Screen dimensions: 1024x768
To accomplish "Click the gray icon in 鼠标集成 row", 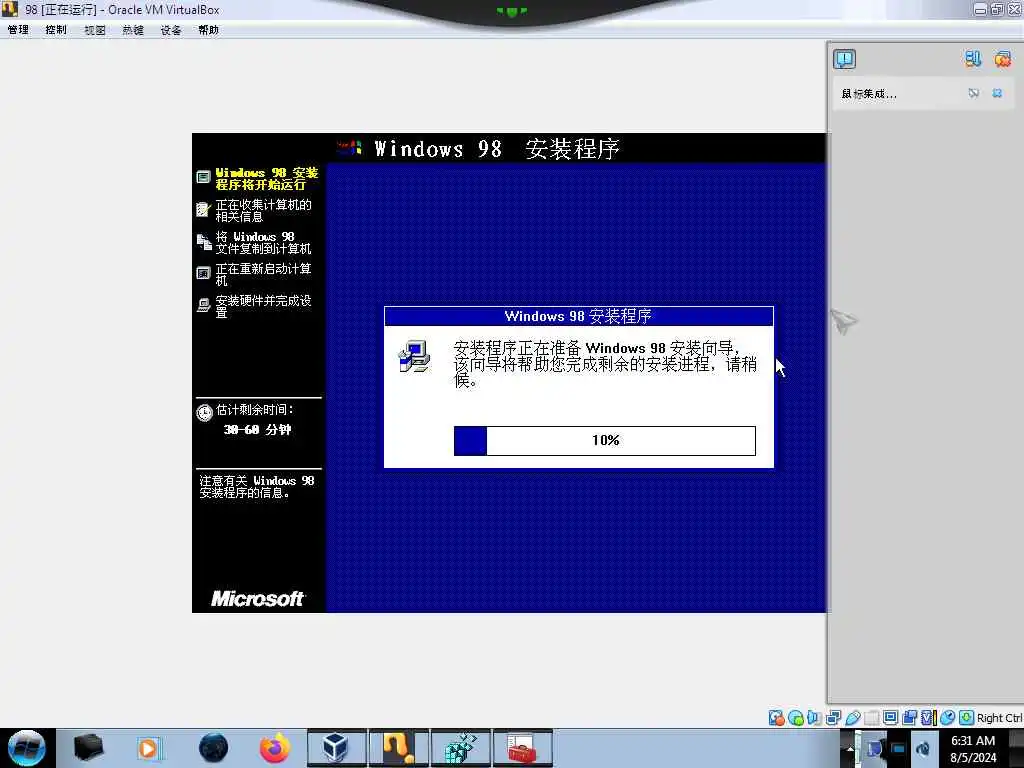I will 973,93.
